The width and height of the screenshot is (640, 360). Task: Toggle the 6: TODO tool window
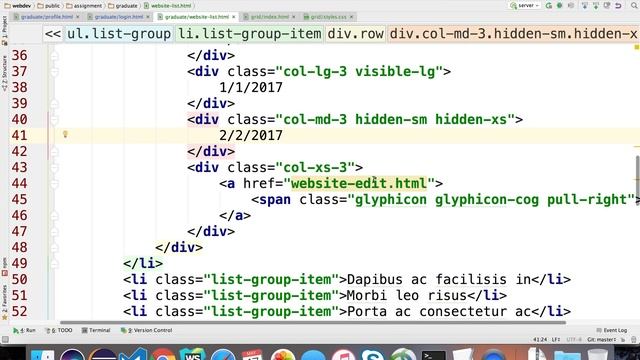[58, 330]
